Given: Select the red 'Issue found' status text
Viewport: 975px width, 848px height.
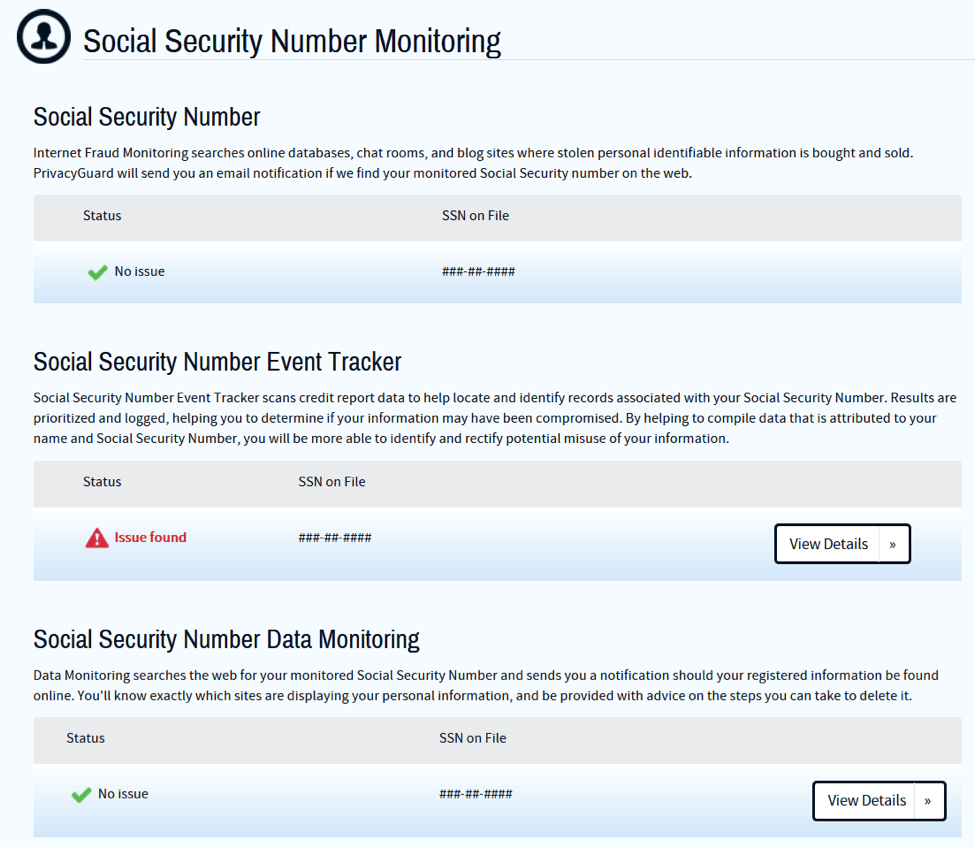Looking at the screenshot, I should 150,537.
